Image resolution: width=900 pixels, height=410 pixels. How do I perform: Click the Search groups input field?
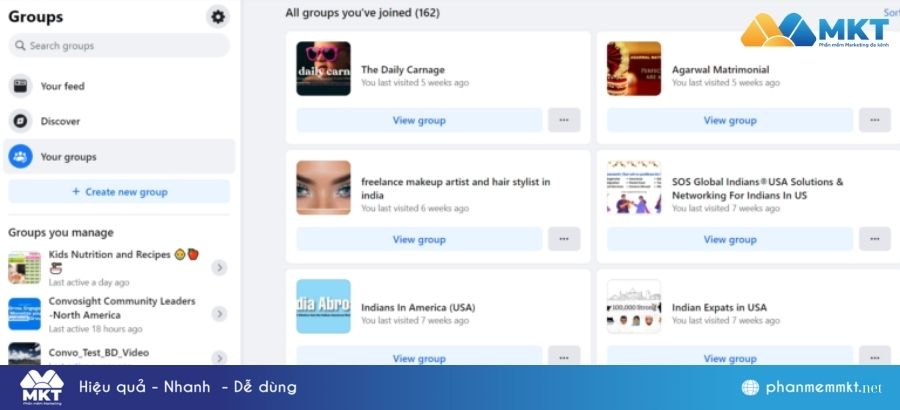tap(119, 45)
